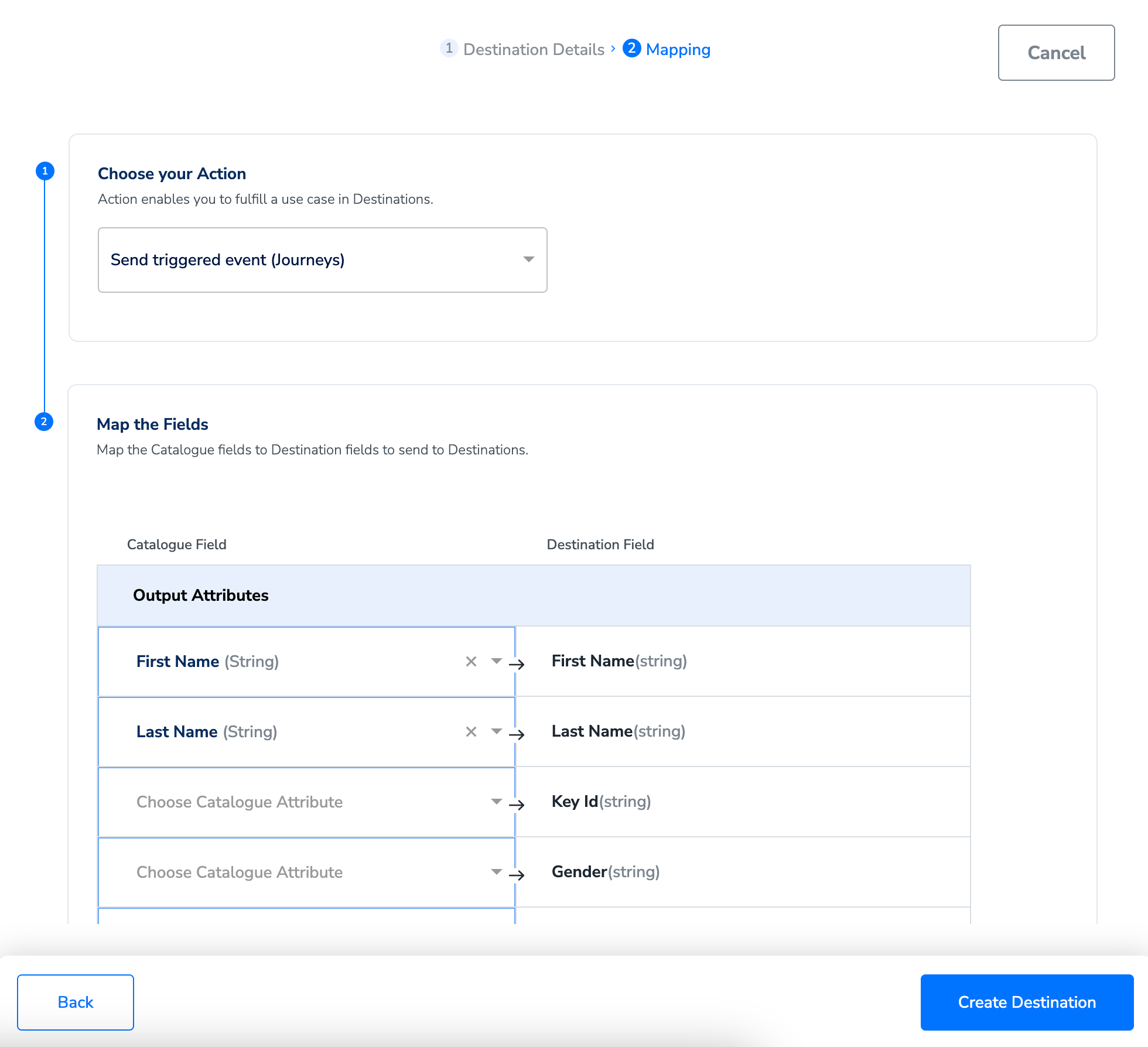Clear the First Name catalogue field
Image resolution: width=1148 pixels, height=1047 pixels.
point(471,662)
